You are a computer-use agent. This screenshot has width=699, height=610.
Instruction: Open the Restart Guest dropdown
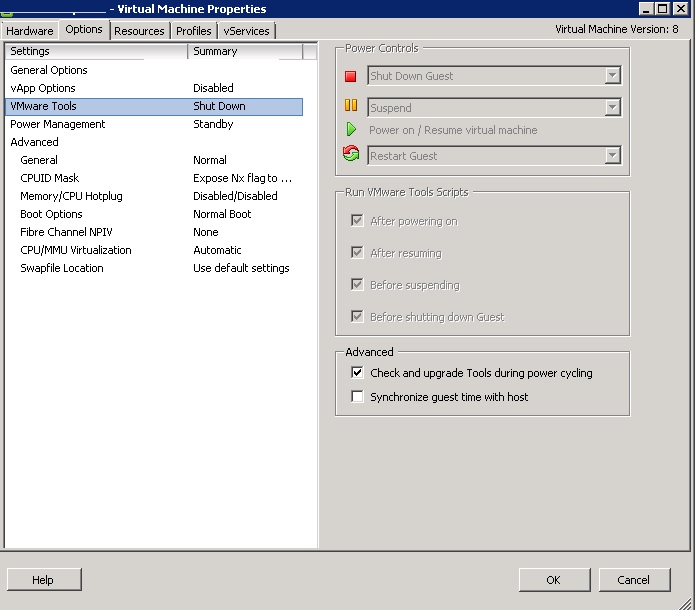tap(613, 156)
